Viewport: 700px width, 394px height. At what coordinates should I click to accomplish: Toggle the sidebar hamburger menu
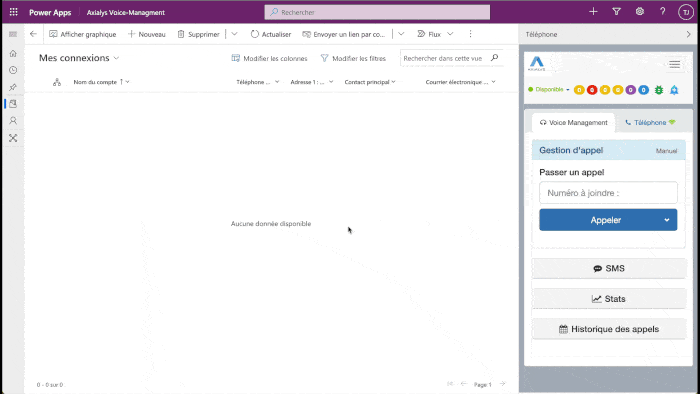(13, 34)
